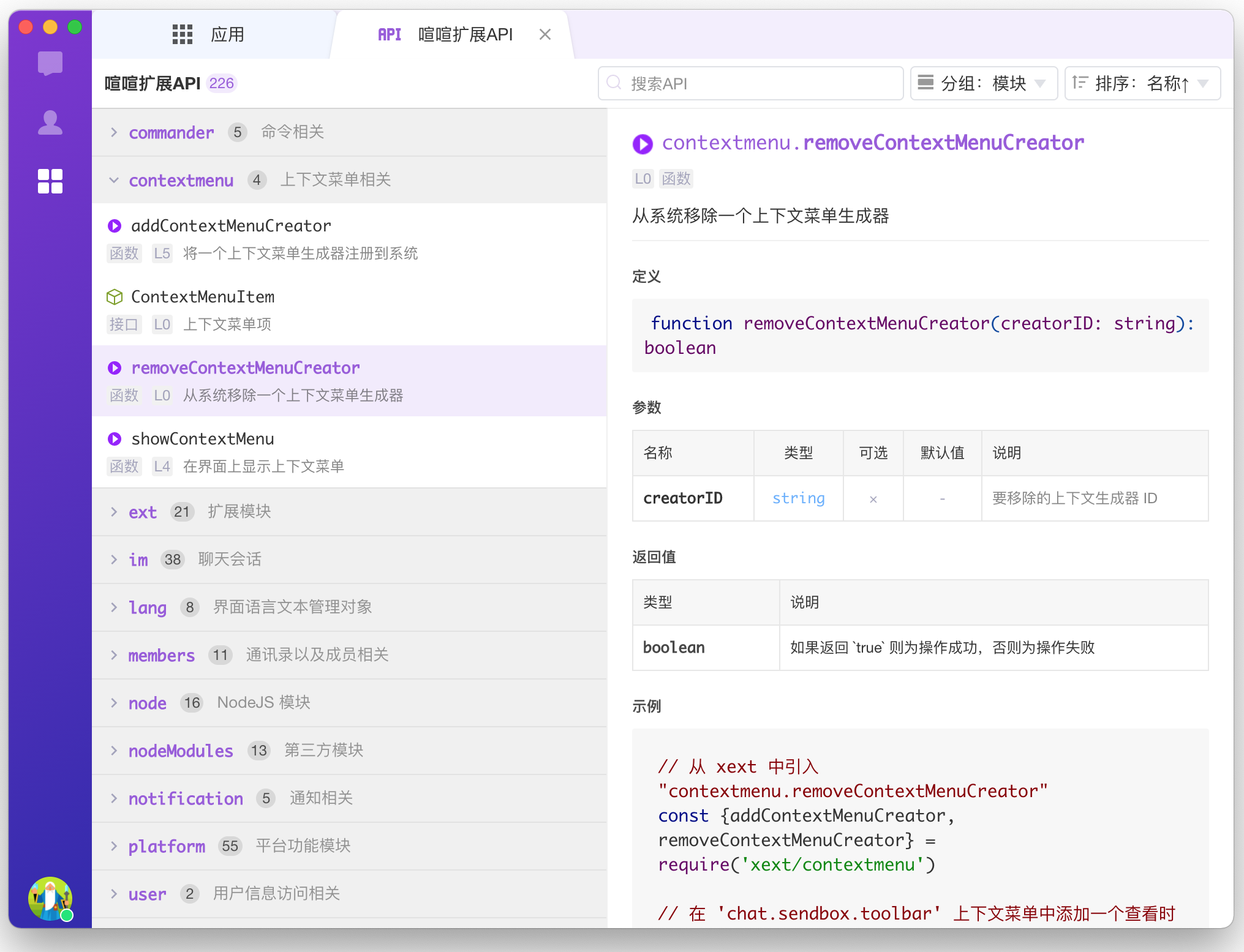Image resolution: width=1244 pixels, height=952 pixels.
Task: Click the apps grid icon beside 应用
Action: point(183,34)
